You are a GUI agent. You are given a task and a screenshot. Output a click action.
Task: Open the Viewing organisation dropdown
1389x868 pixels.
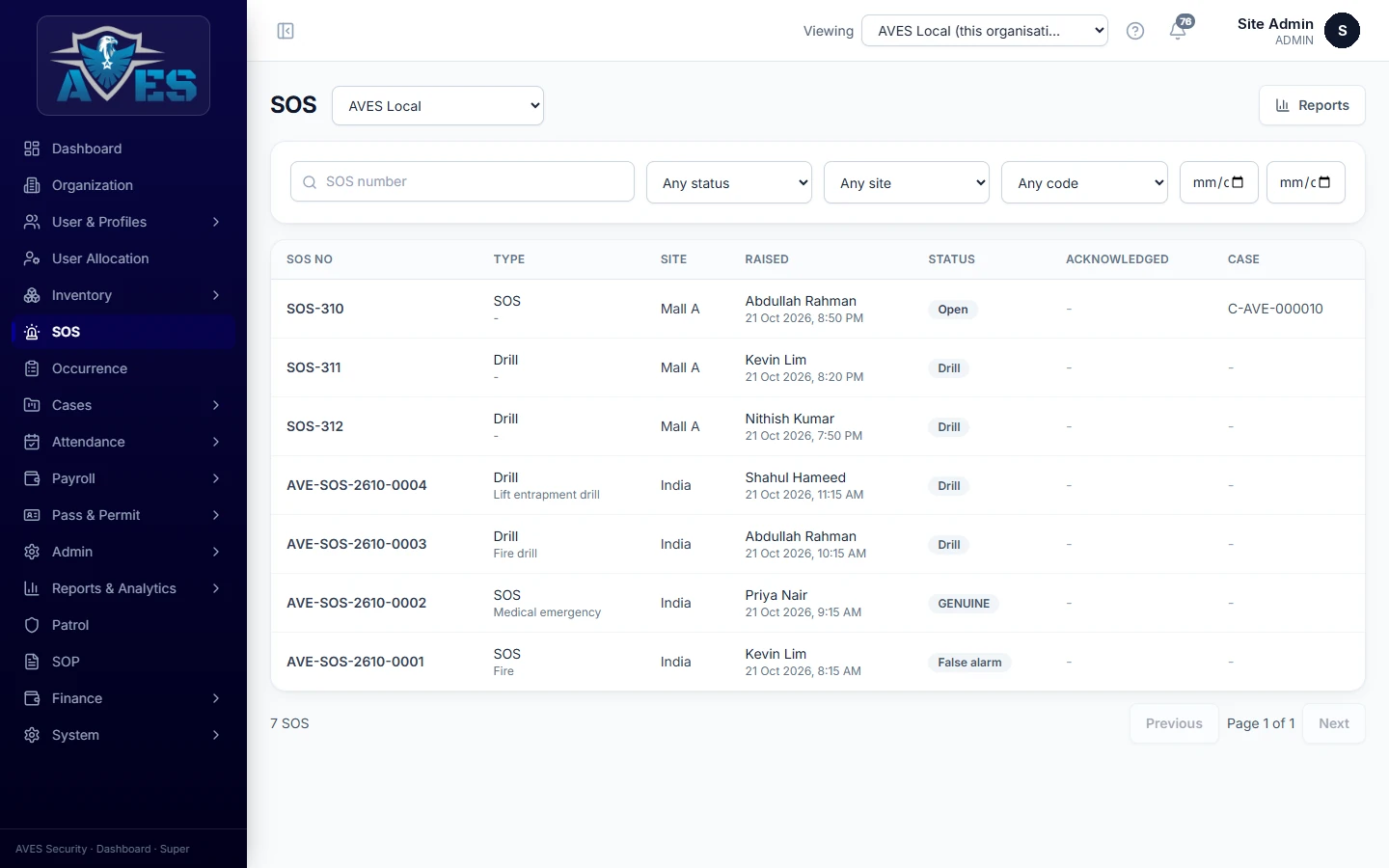point(985,31)
